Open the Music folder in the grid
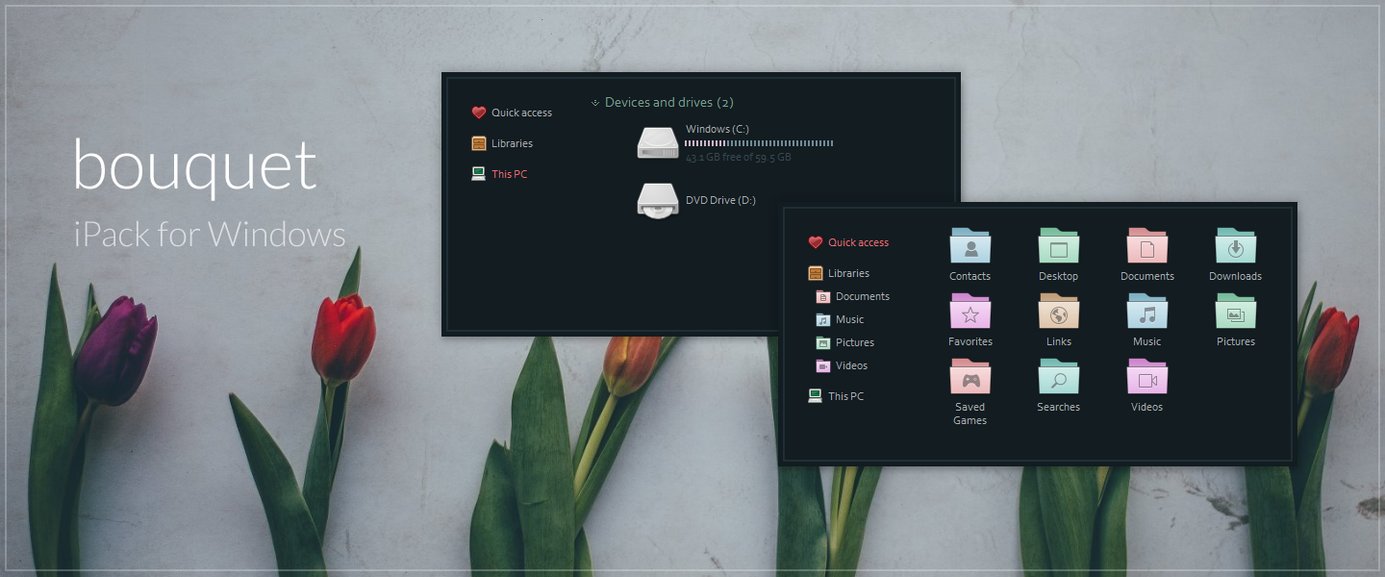The height and width of the screenshot is (577, 1385). [x=1147, y=312]
